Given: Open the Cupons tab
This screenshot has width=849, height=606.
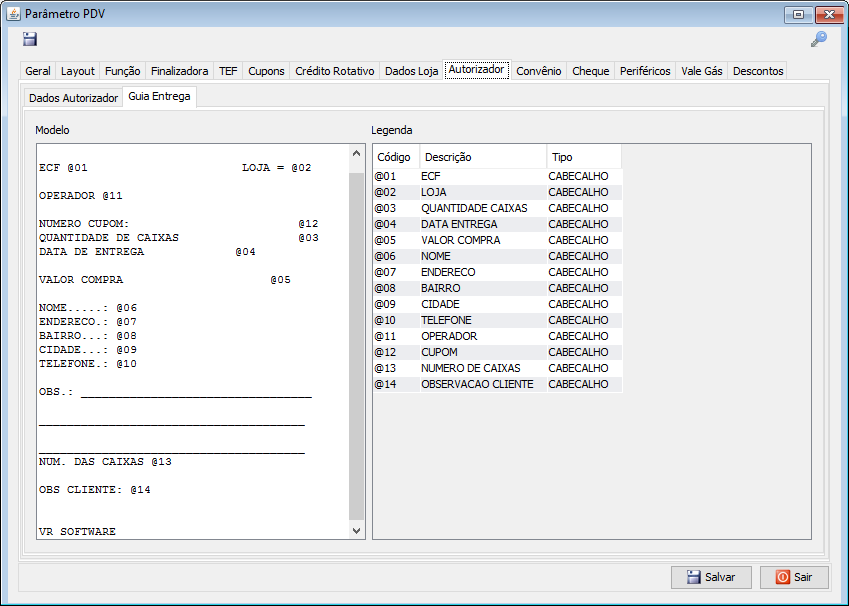Looking at the screenshot, I should click(x=266, y=71).
